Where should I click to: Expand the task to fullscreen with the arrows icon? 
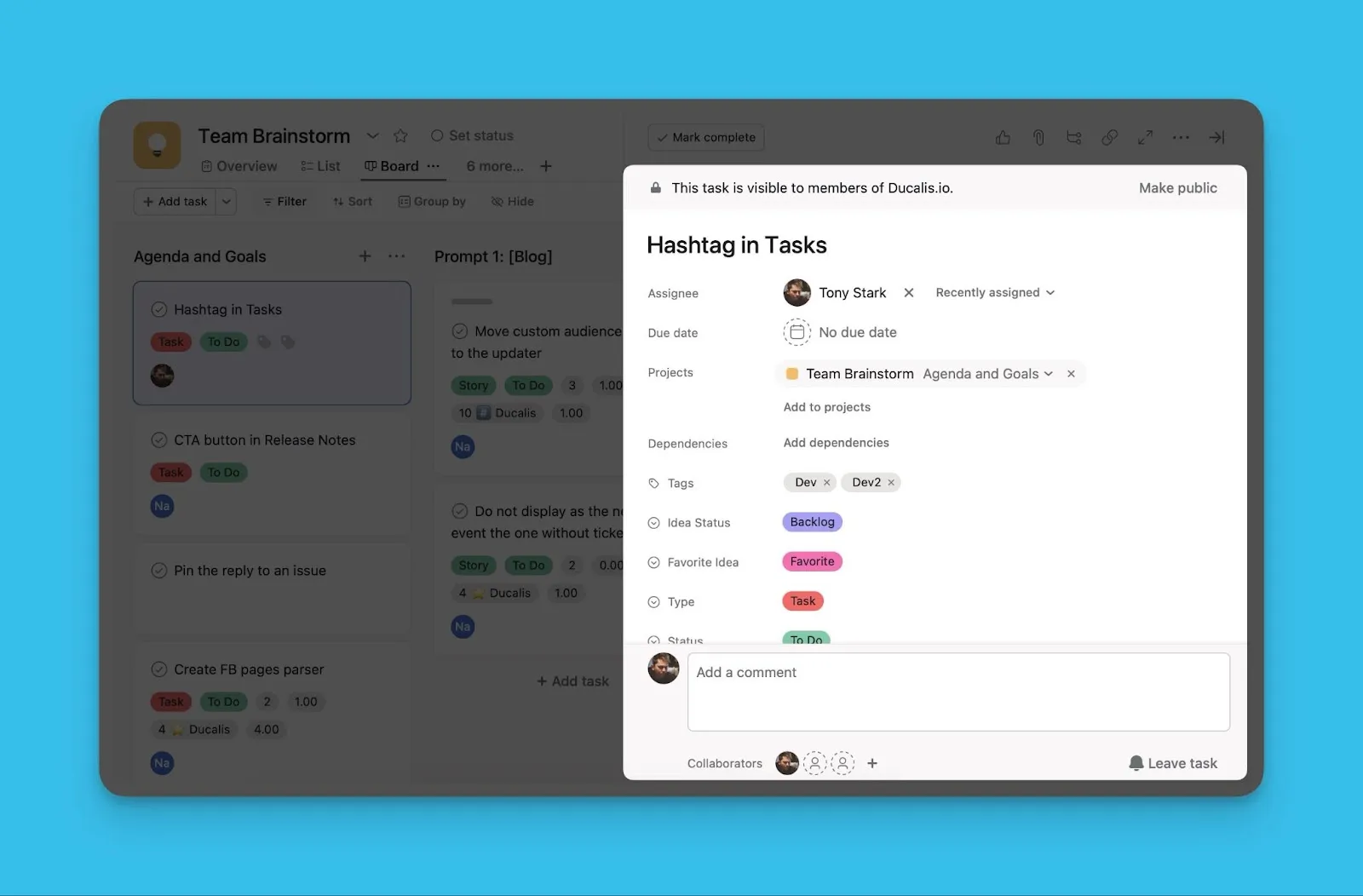point(1146,137)
